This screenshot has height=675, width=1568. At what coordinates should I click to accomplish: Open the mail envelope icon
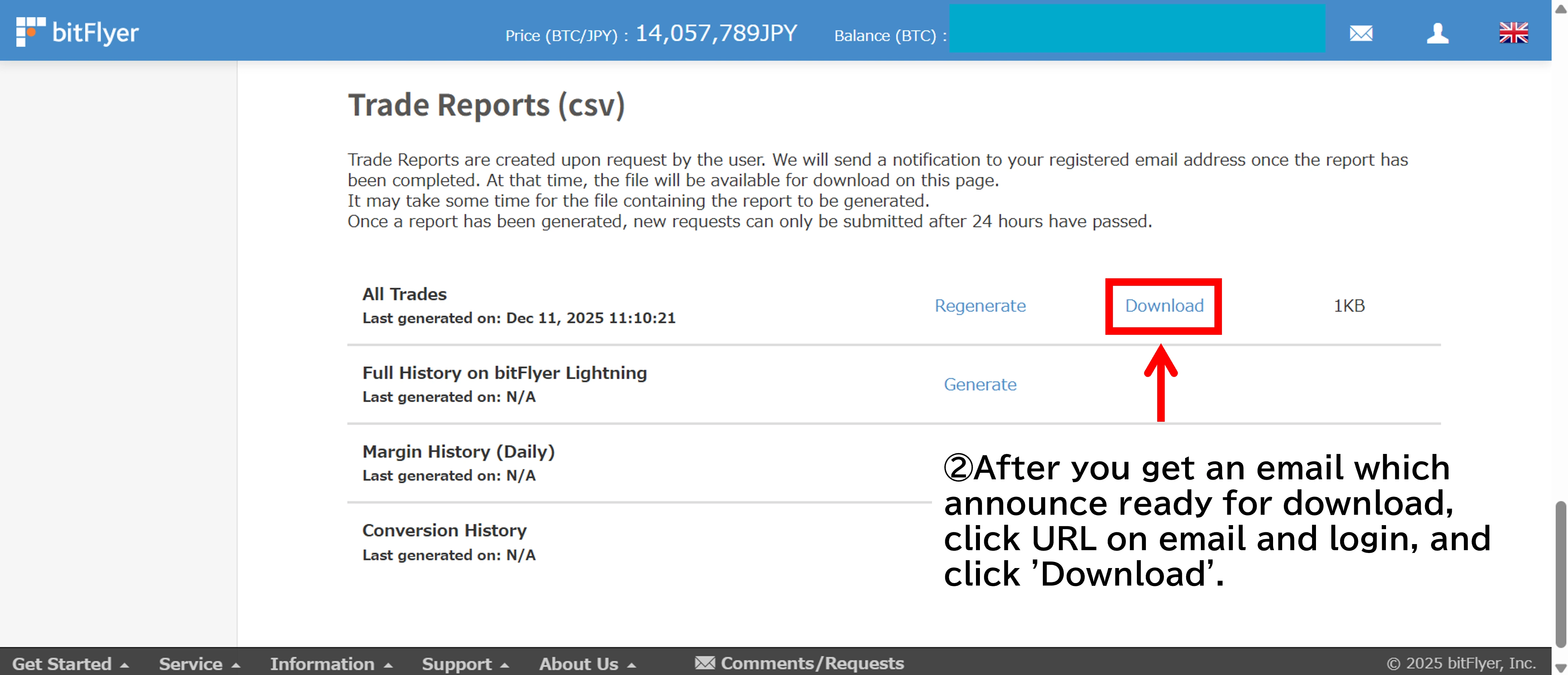1360,33
